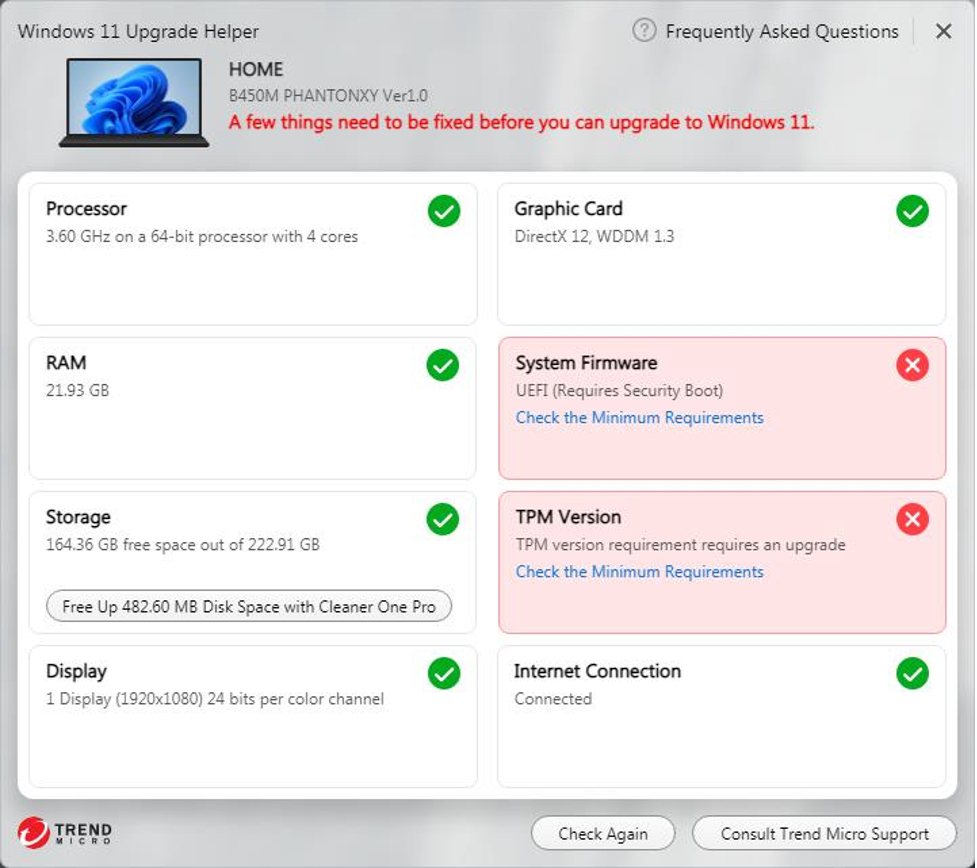Open Frequently Asked Questions

pyautogui.click(x=782, y=32)
